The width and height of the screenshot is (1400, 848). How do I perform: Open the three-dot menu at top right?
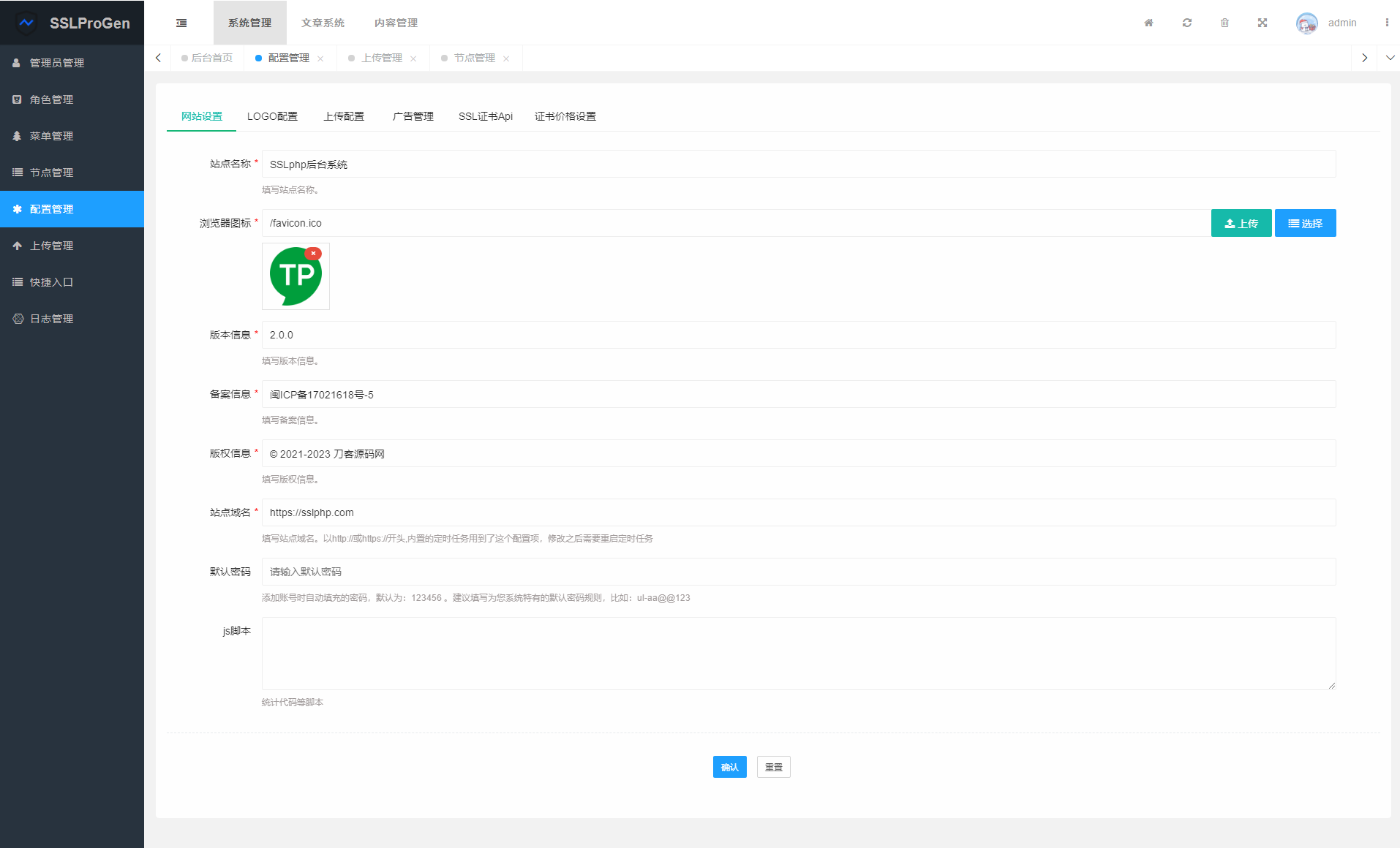pyautogui.click(x=1388, y=23)
